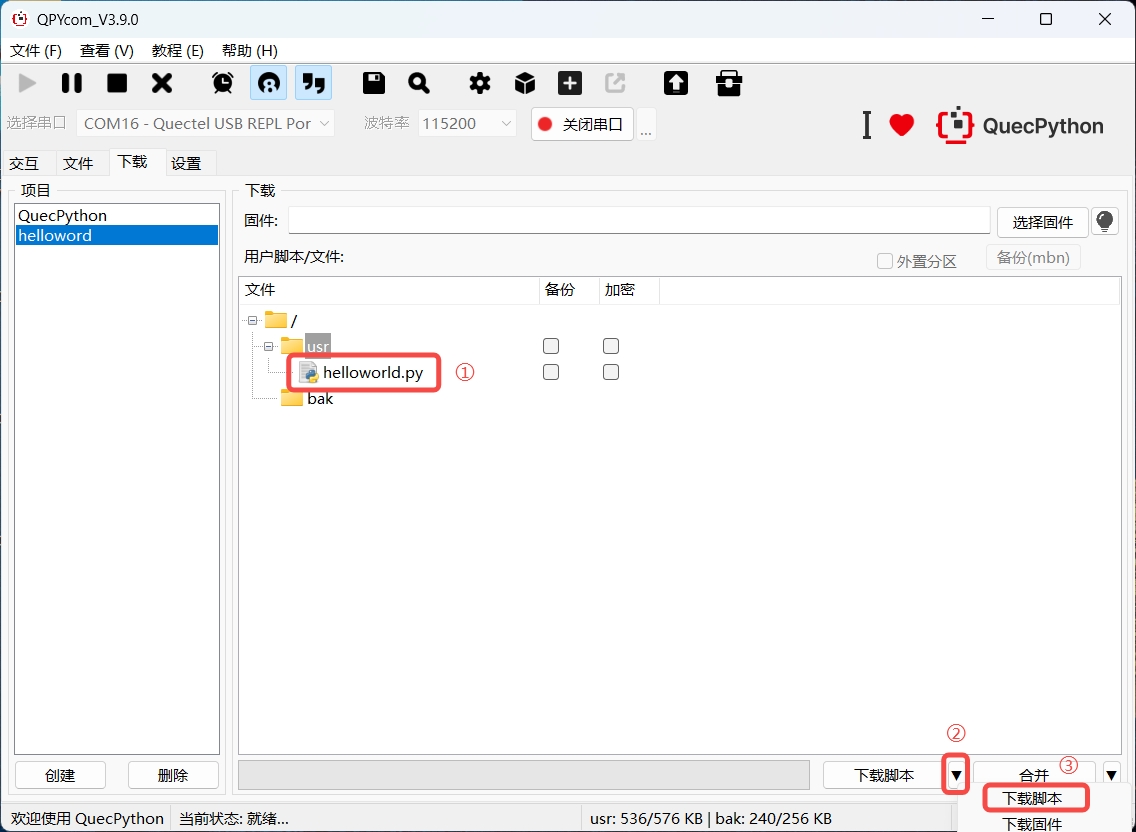Open settings via gear toolbar icon
1136x832 pixels.
point(480,83)
